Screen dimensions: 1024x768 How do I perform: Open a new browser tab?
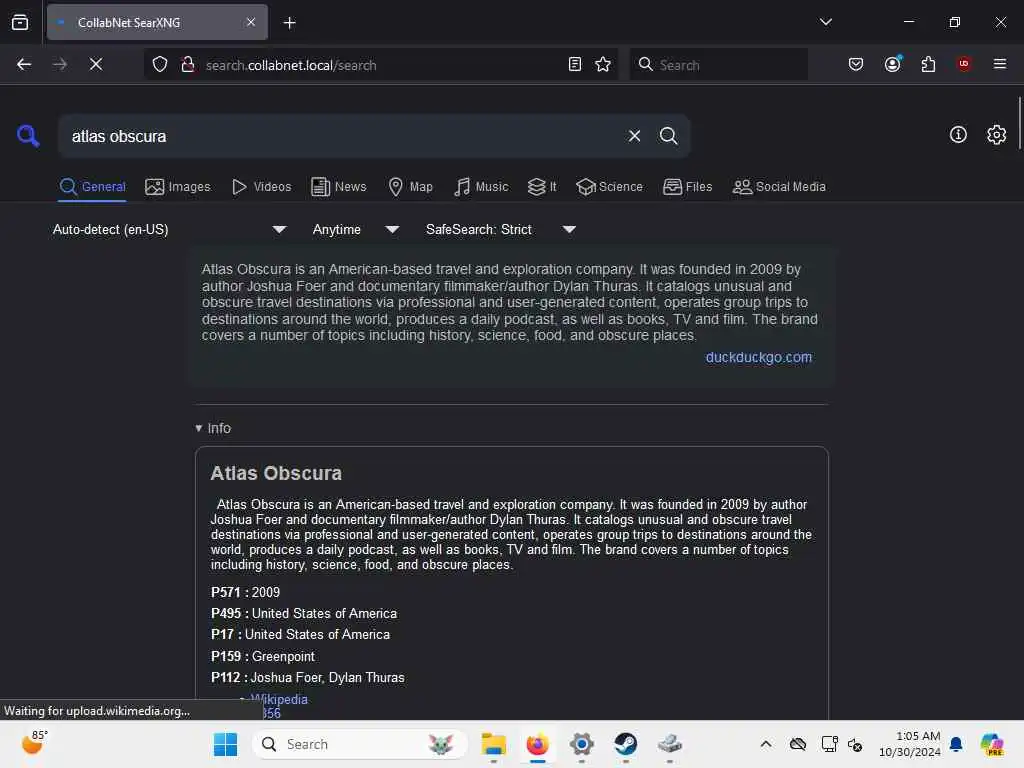click(289, 23)
